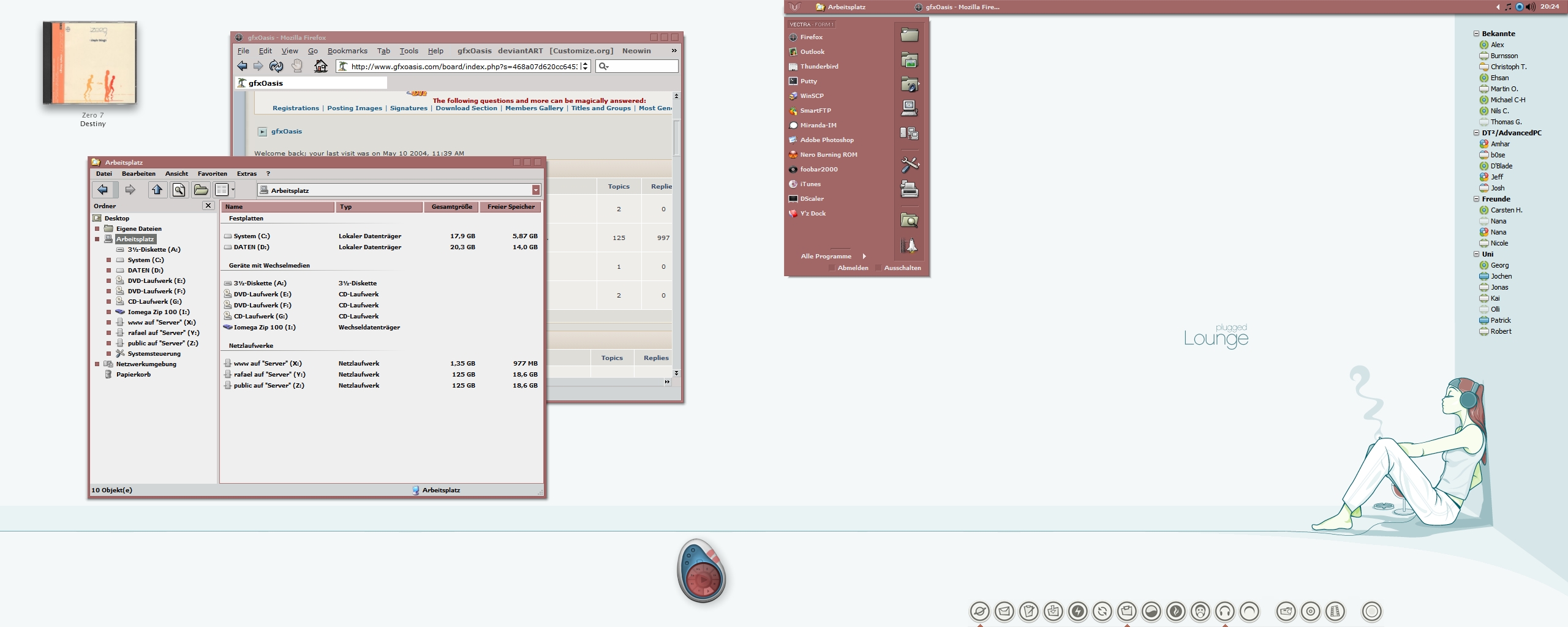Image resolution: width=1568 pixels, height=627 pixels.
Task: Click the flame icon in the dock
Action: click(1176, 611)
